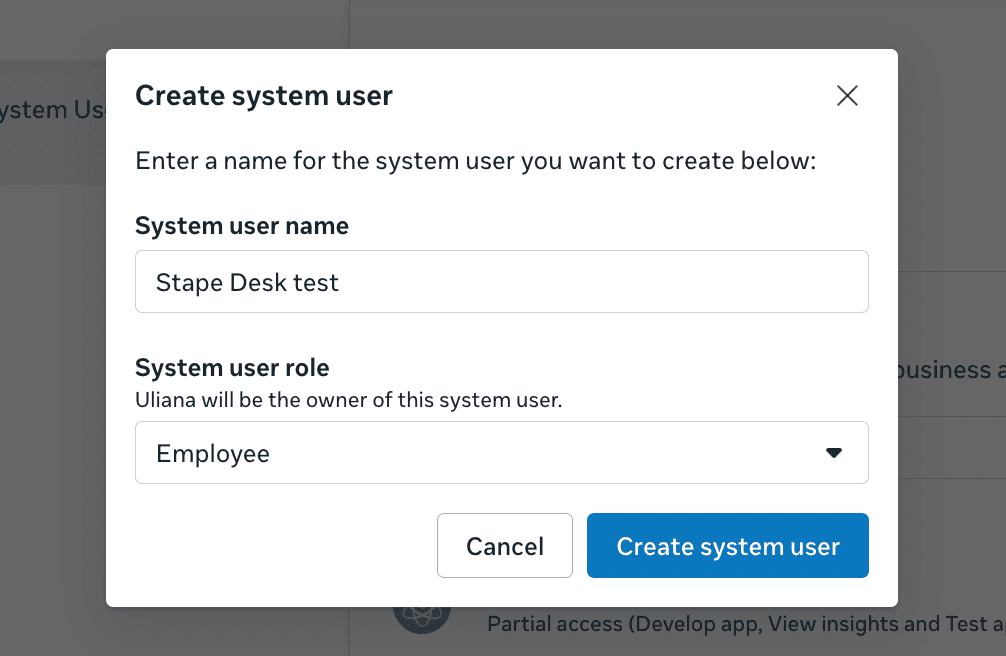Image resolution: width=1006 pixels, height=656 pixels.
Task: Focus the field containing Stape Desk test
Action: (500, 282)
